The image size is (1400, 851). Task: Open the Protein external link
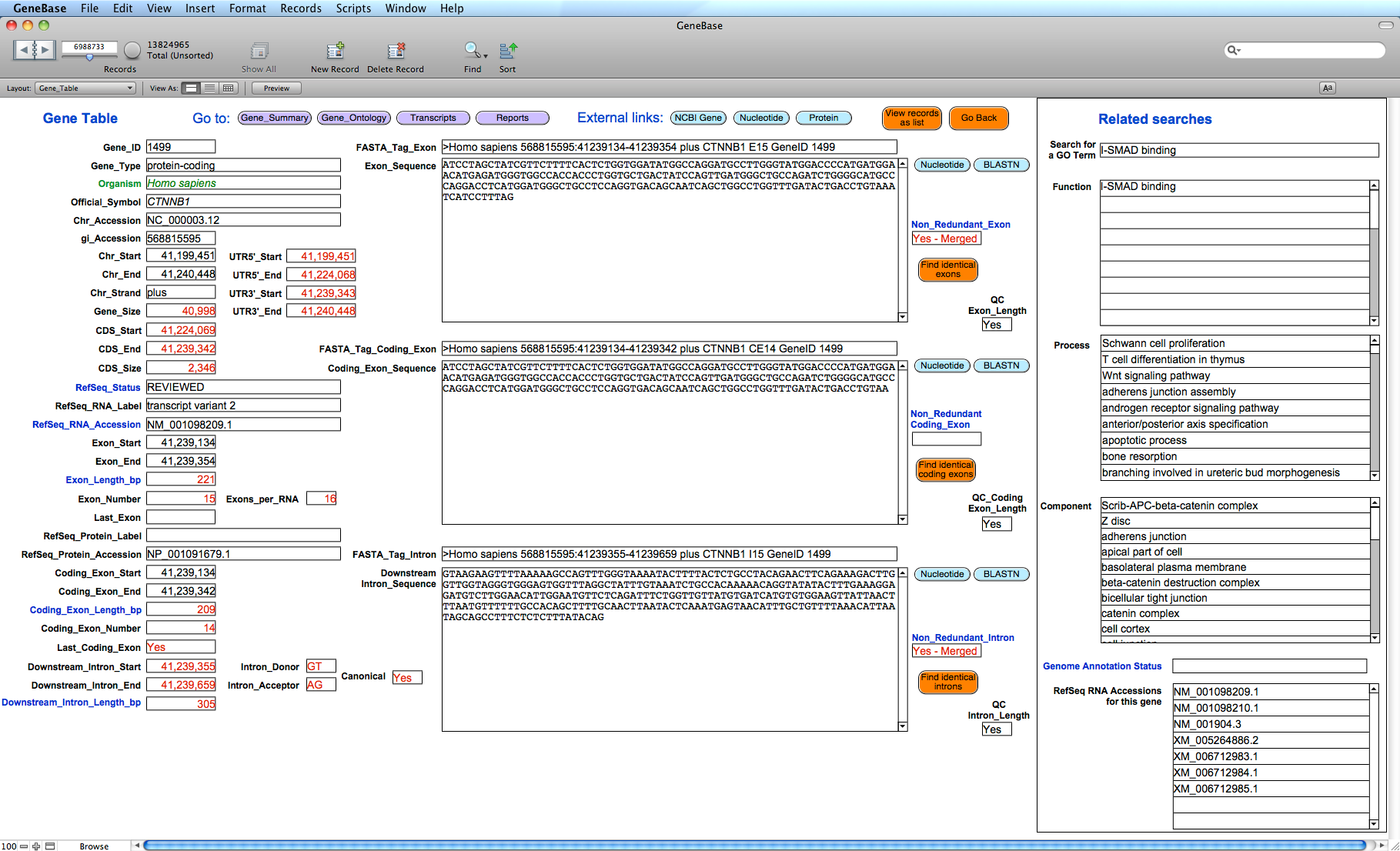click(x=824, y=118)
